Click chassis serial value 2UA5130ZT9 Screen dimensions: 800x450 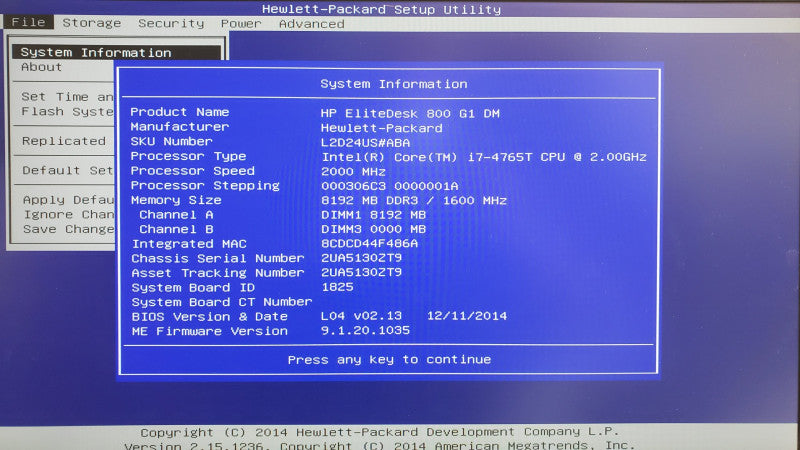[x=361, y=258]
